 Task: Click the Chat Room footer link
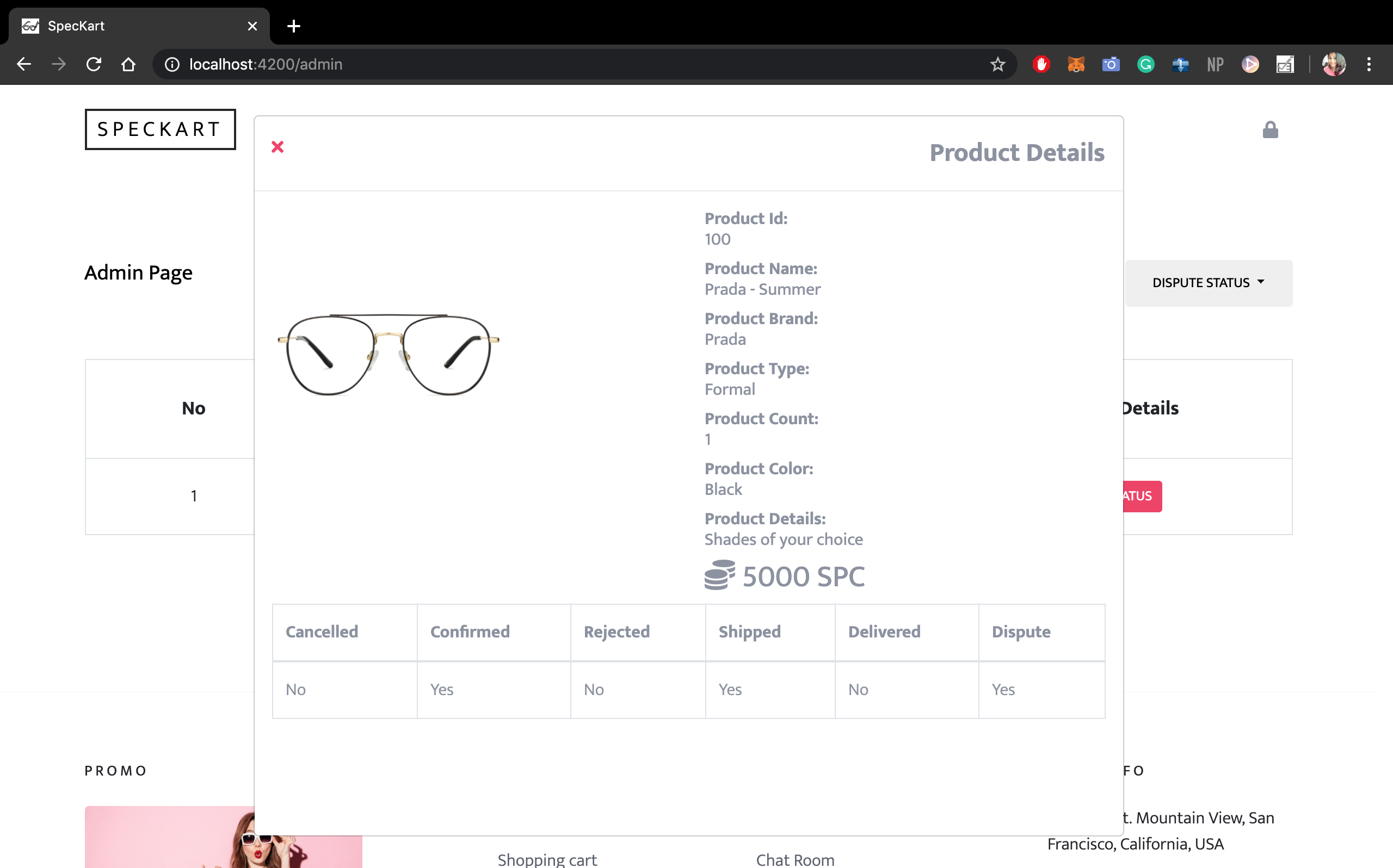coord(794,859)
